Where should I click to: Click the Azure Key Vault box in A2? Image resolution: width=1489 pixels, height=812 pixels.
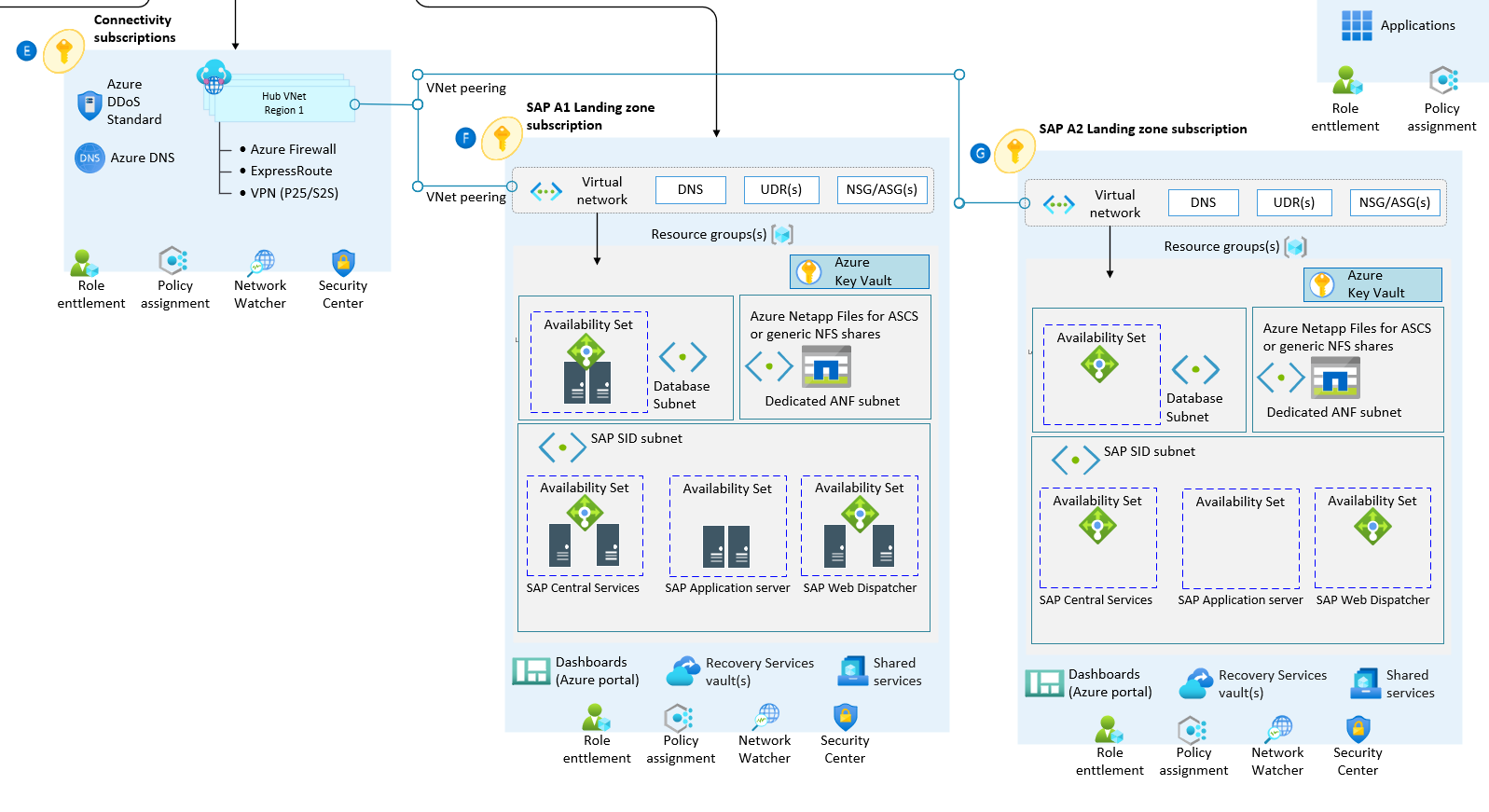click(x=1372, y=284)
